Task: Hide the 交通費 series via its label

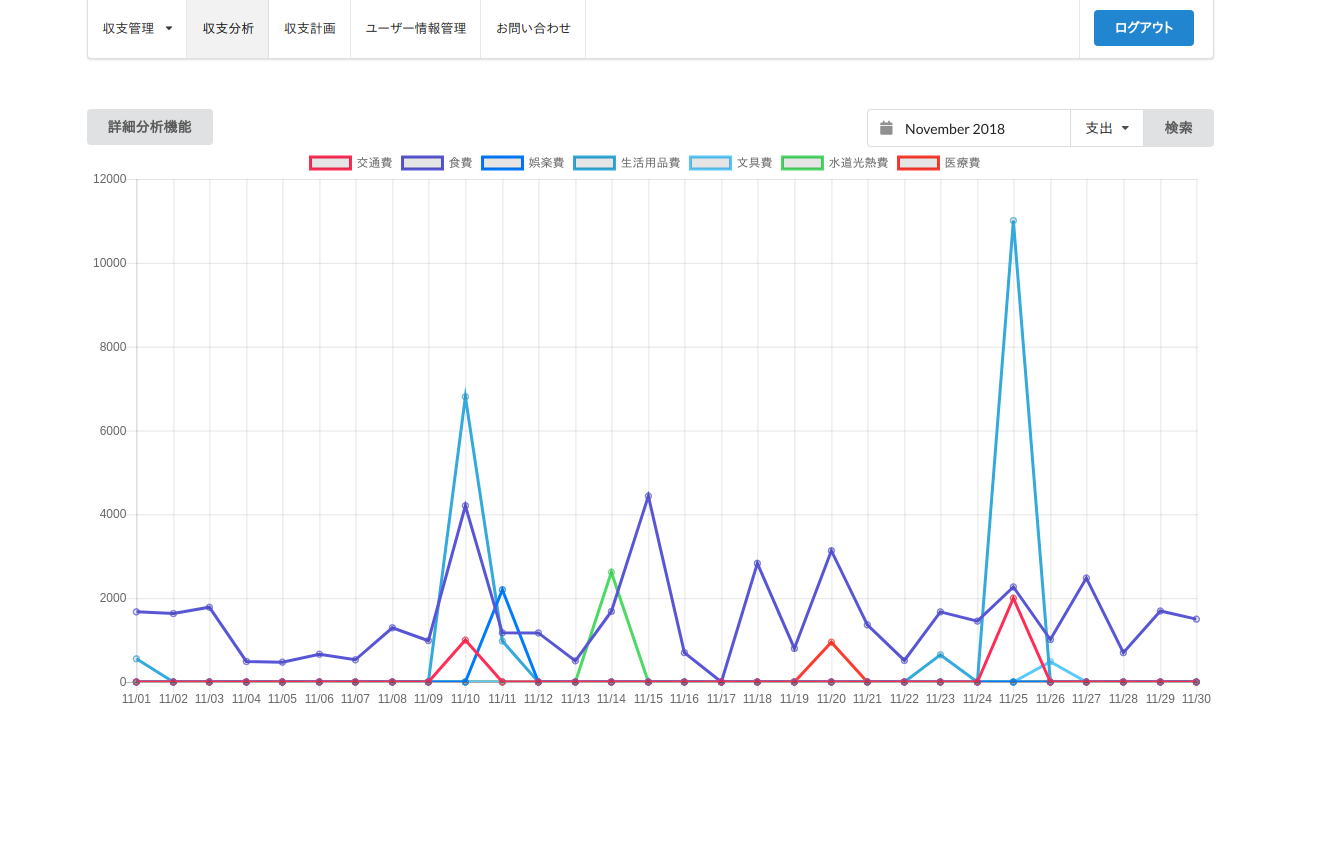Action: 374,163
